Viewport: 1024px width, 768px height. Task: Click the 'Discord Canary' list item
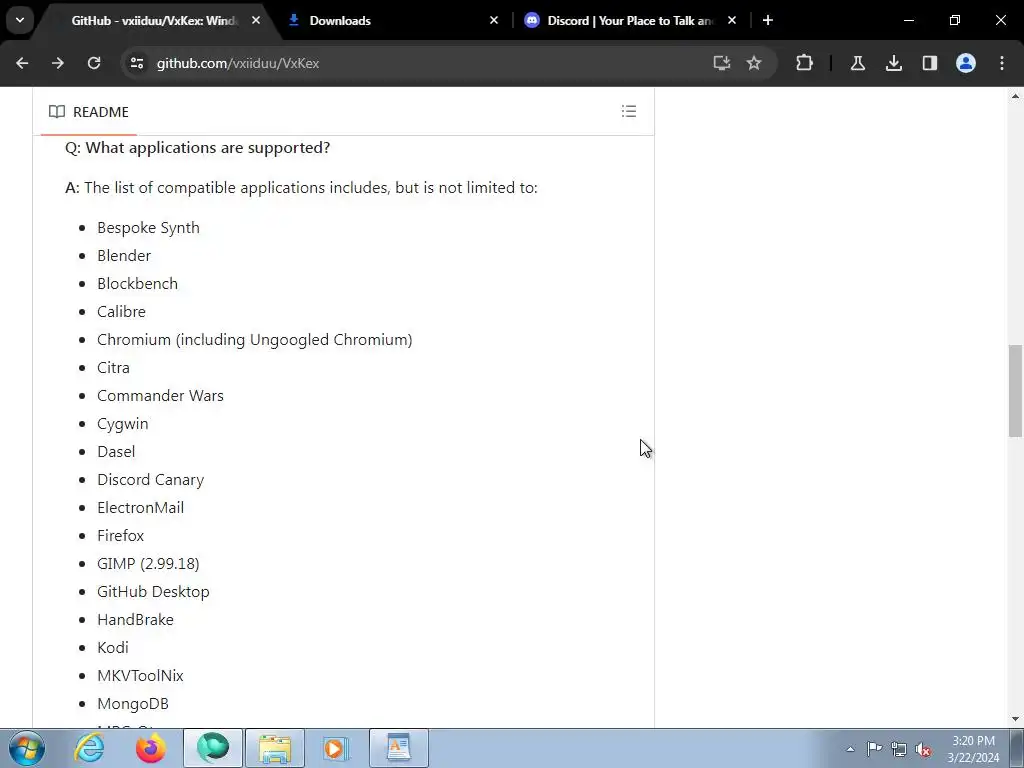(151, 480)
